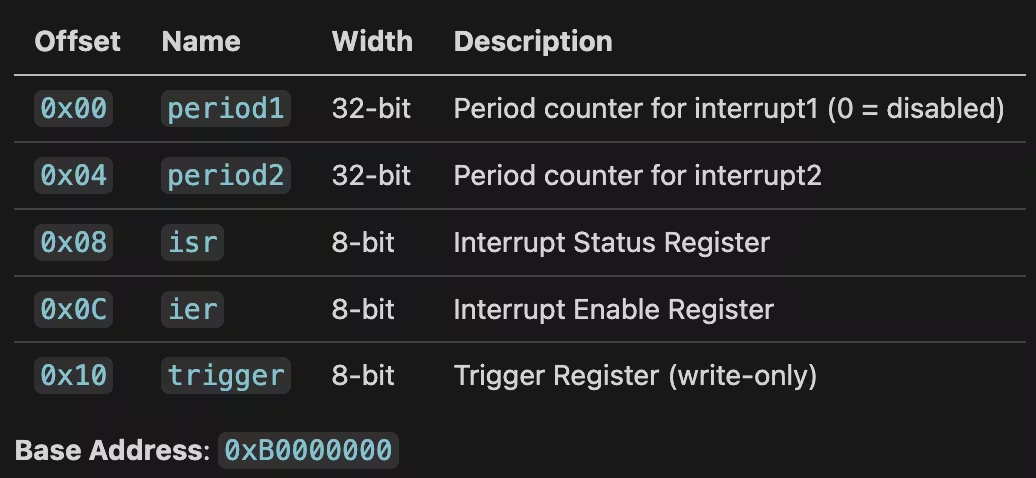This screenshot has width=1036, height=478.
Task: Click the Width column header
Action: click(x=372, y=41)
